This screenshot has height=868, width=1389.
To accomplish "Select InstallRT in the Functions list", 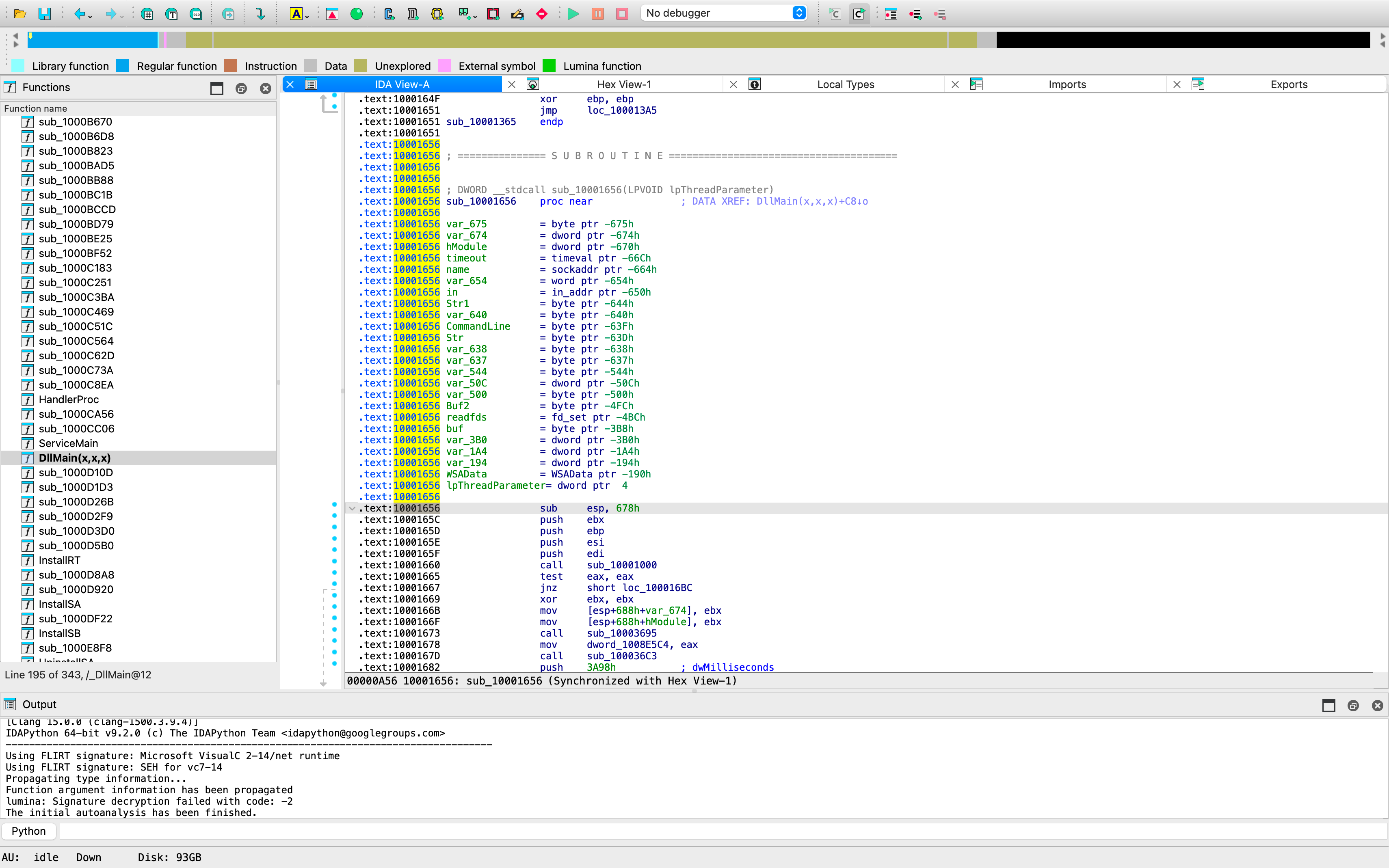I will coord(59,560).
